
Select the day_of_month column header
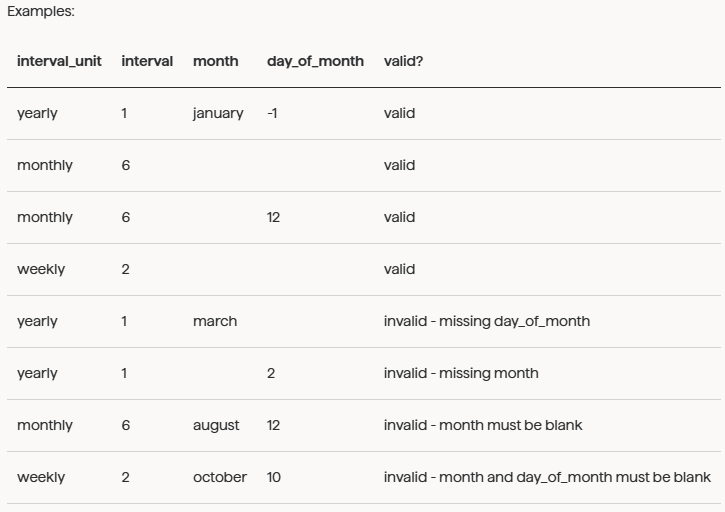point(315,61)
